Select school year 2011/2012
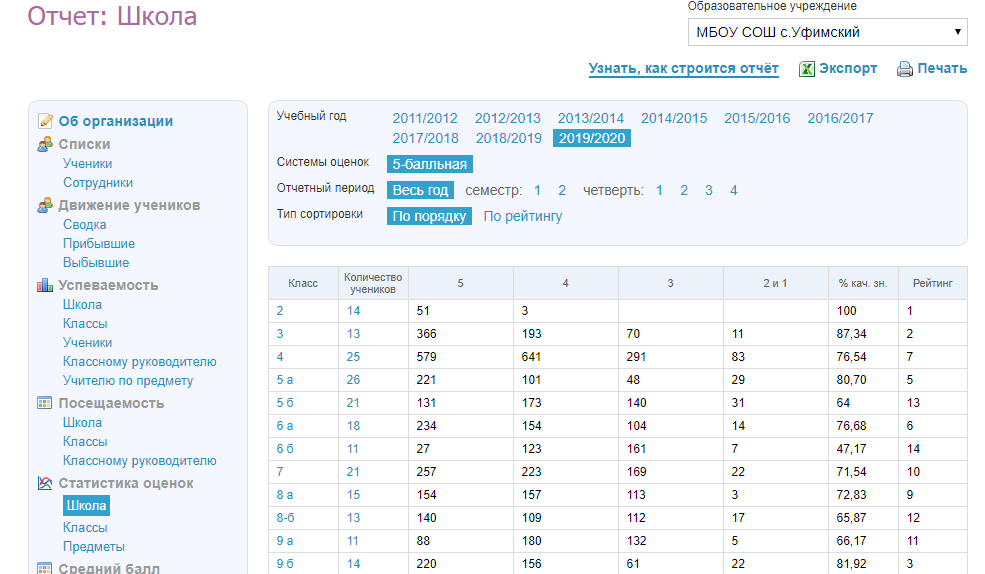Screen dimensions: 985x574 pyautogui.click(x=425, y=118)
